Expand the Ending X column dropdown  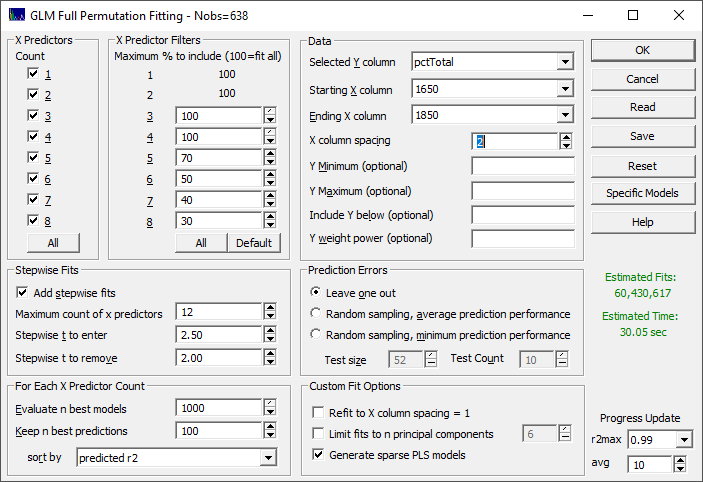click(x=565, y=115)
